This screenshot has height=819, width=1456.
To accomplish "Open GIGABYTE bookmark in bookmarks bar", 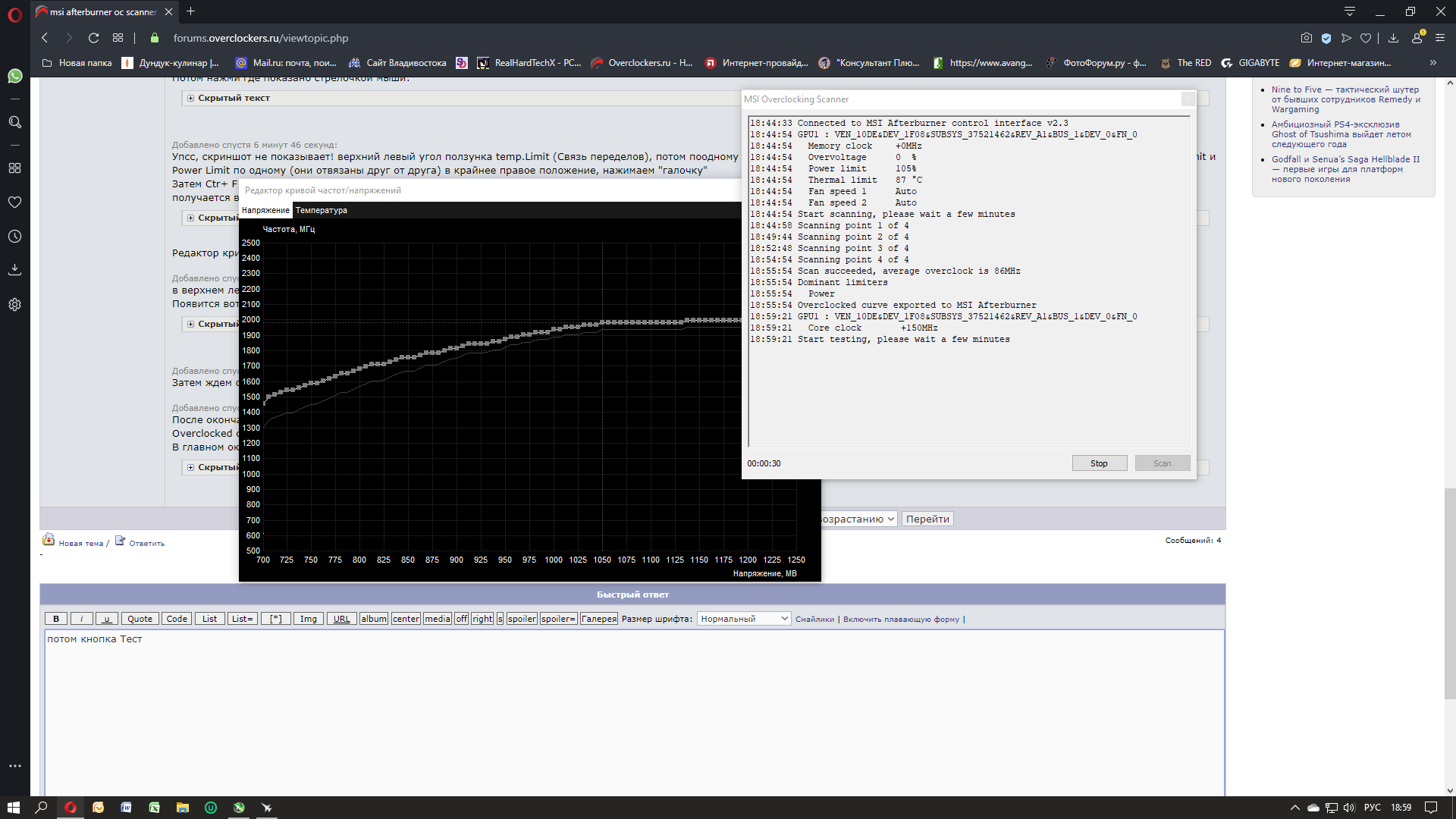I will (1258, 63).
